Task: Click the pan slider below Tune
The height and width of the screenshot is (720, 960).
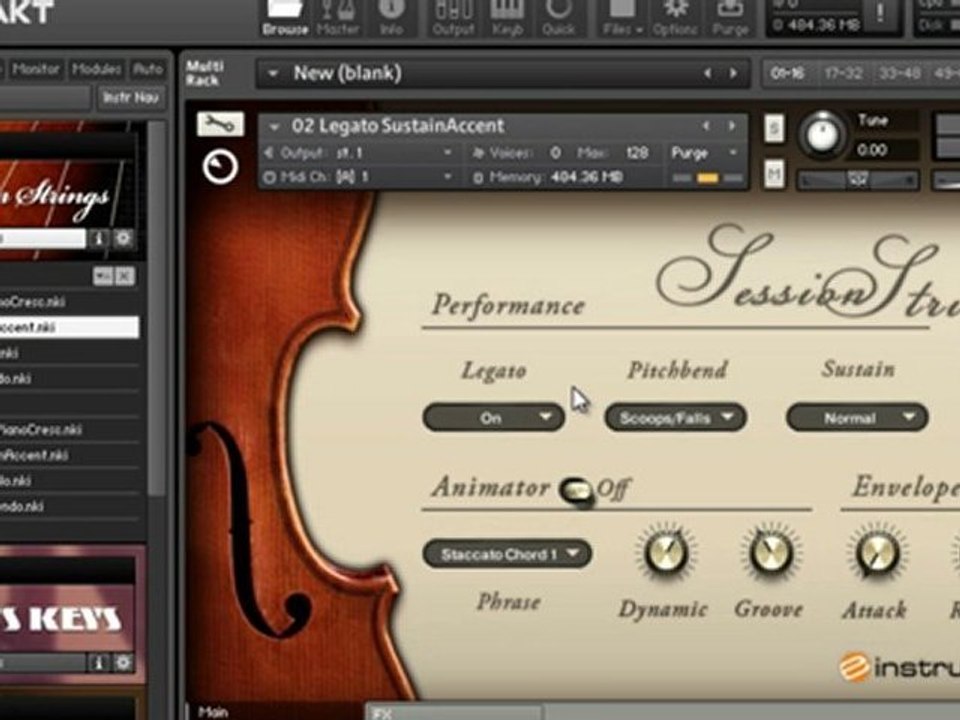Action: click(857, 180)
